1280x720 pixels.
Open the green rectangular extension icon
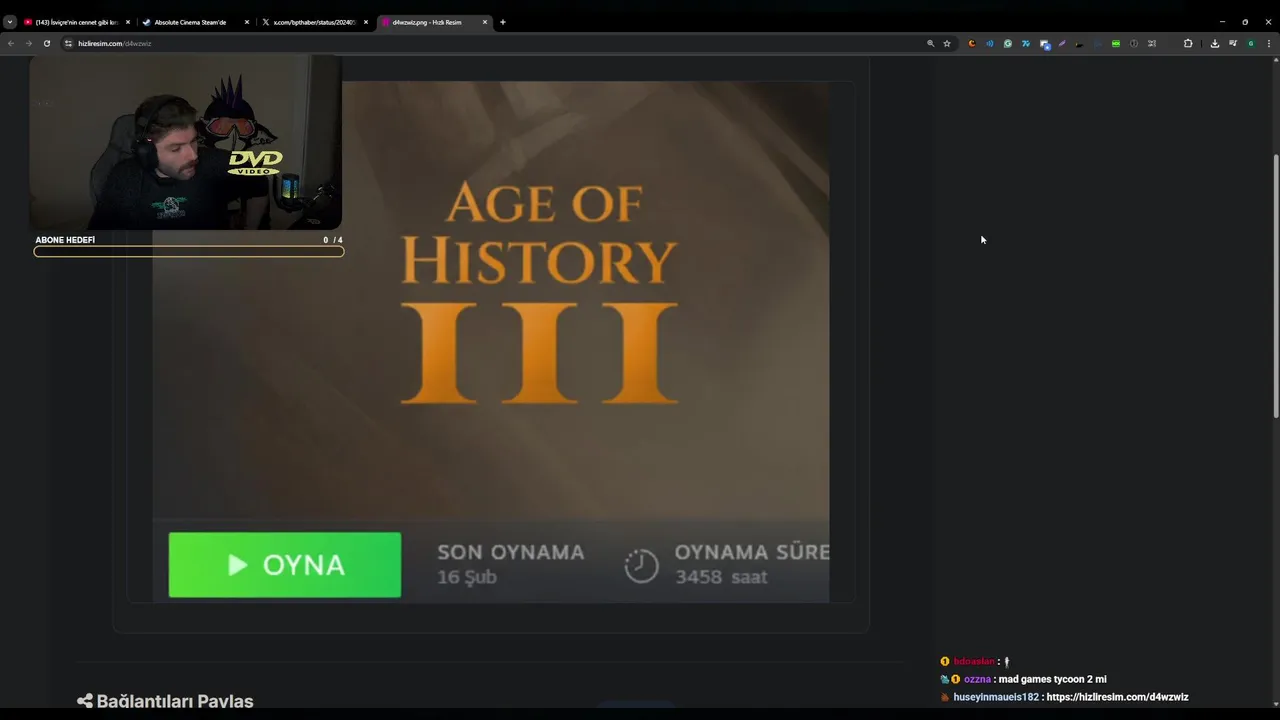tap(1116, 43)
